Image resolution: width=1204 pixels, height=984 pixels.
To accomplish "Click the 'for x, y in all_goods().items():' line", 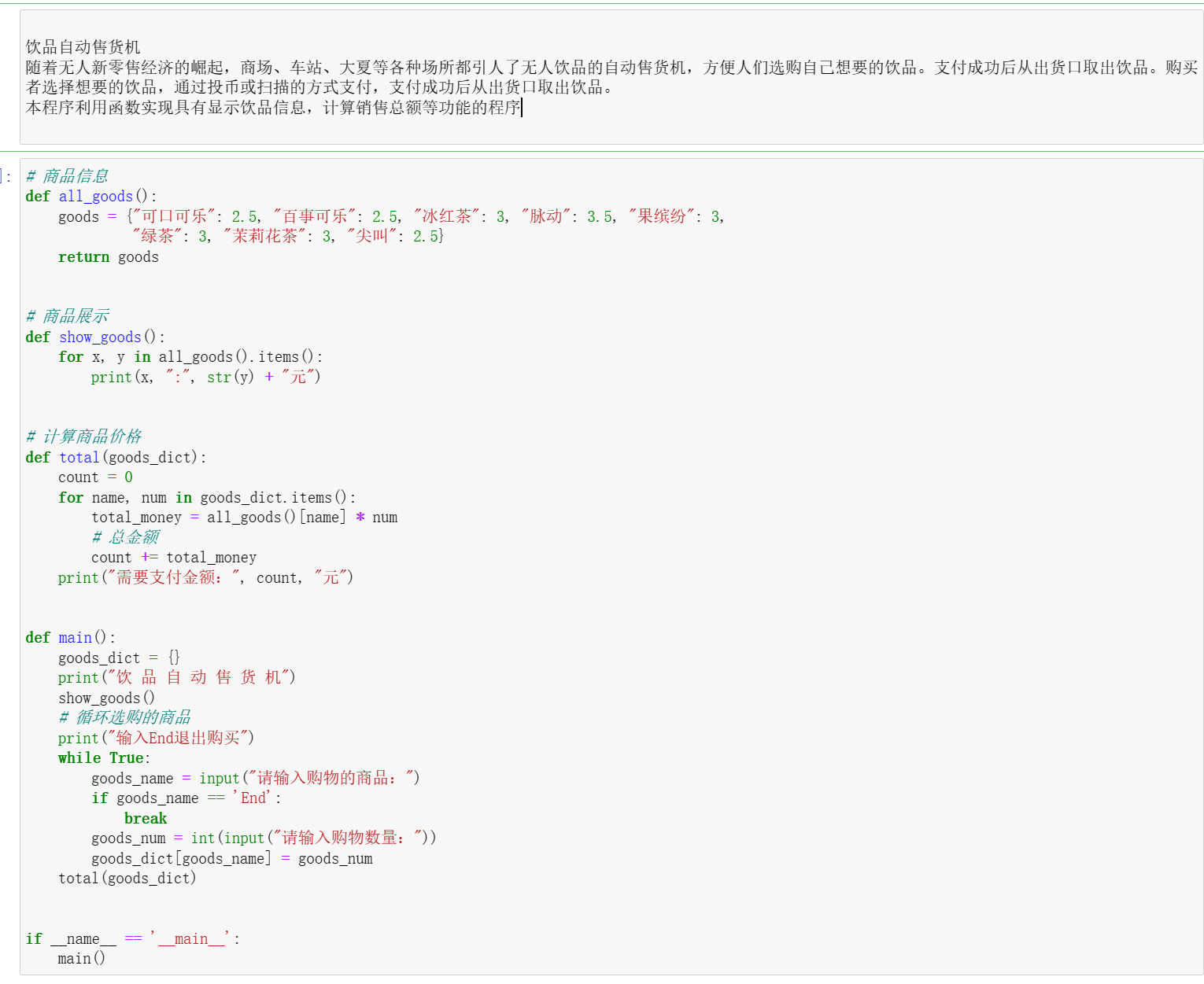I will (x=190, y=357).
